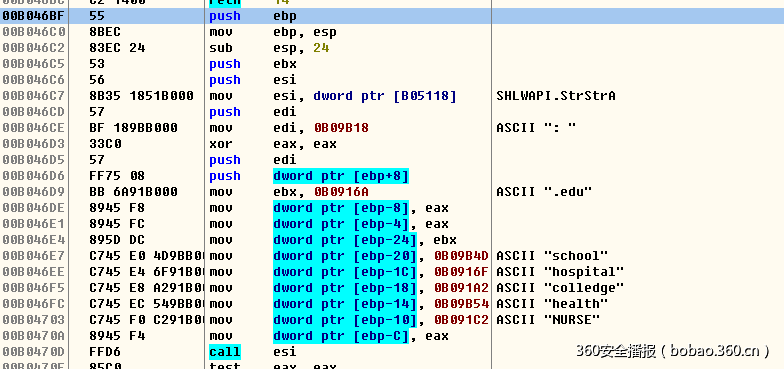This screenshot has width=784, height=369.
Task: Select address 00B046E7
Action: (x=34, y=256)
